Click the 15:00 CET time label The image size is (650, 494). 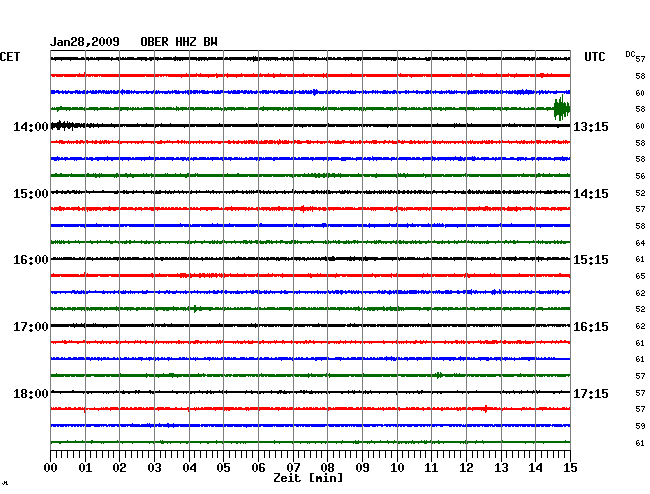[30, 194]
